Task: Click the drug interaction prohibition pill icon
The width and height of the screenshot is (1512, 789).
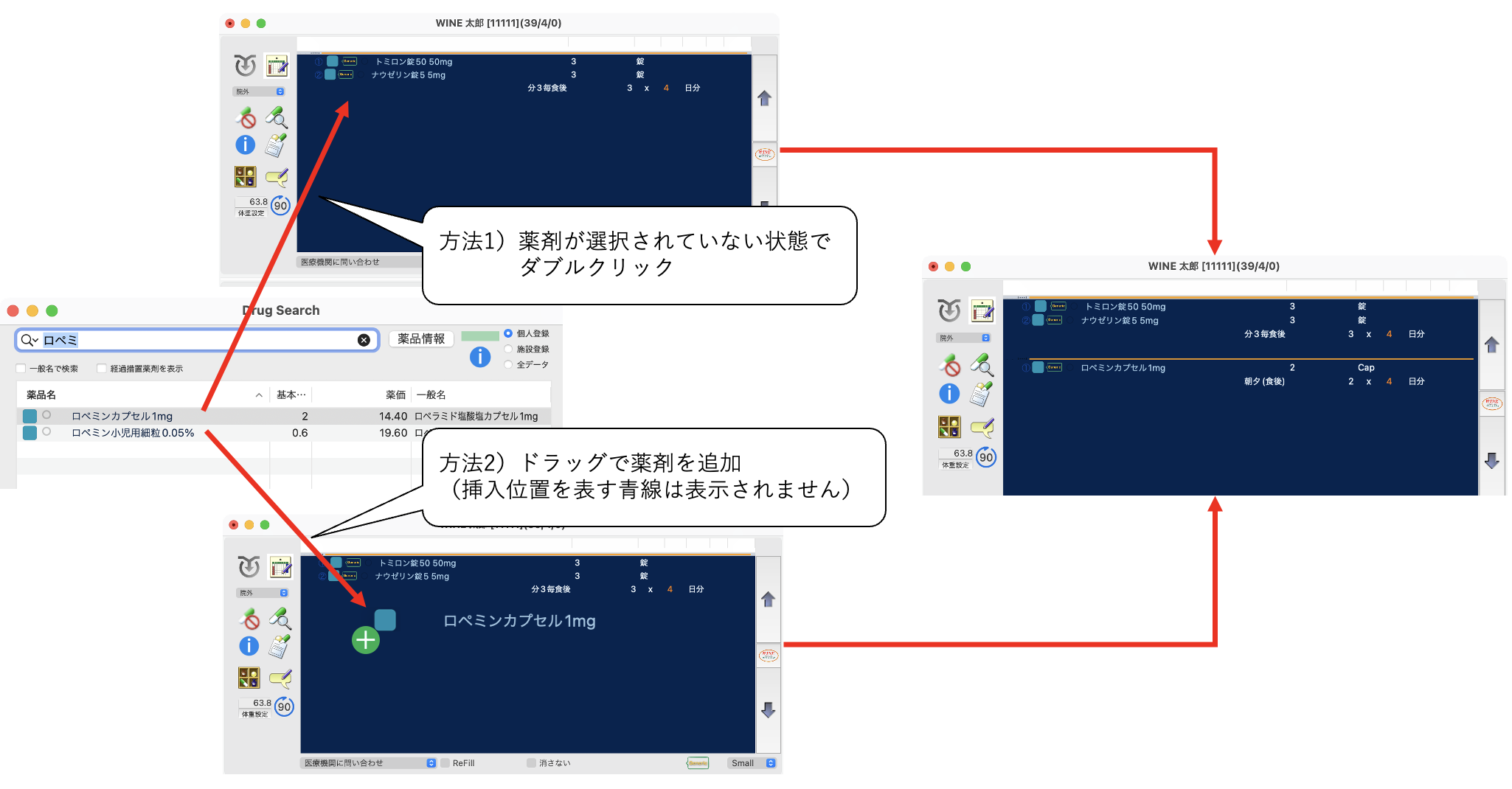Action: (246, 117)
